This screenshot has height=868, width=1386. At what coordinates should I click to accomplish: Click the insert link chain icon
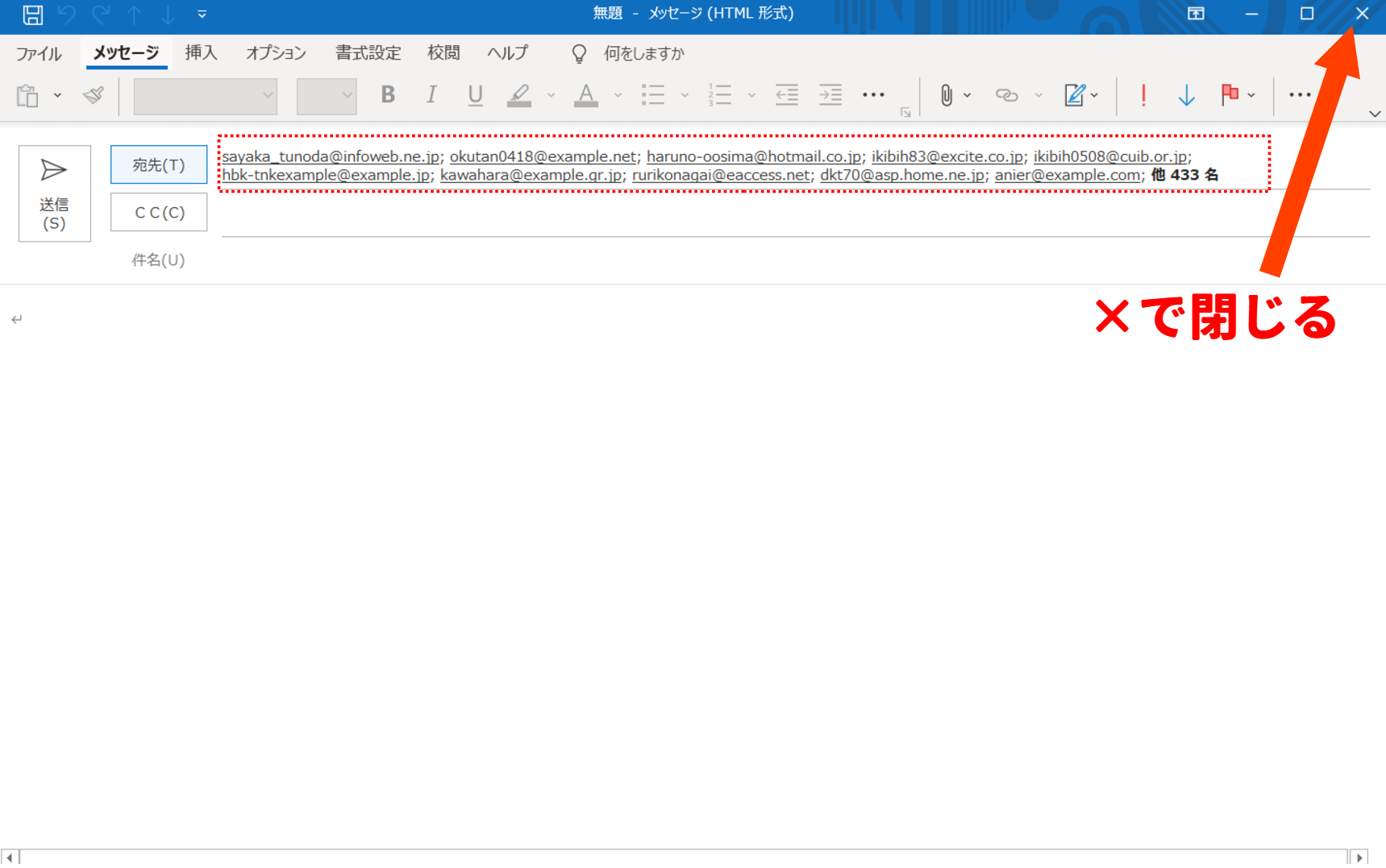tap(1006, 95)
